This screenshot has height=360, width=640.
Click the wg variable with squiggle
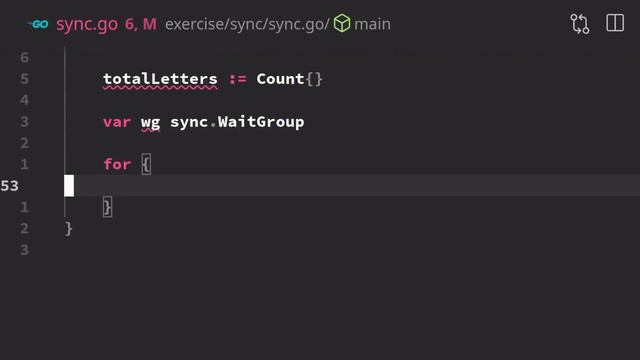150,123
